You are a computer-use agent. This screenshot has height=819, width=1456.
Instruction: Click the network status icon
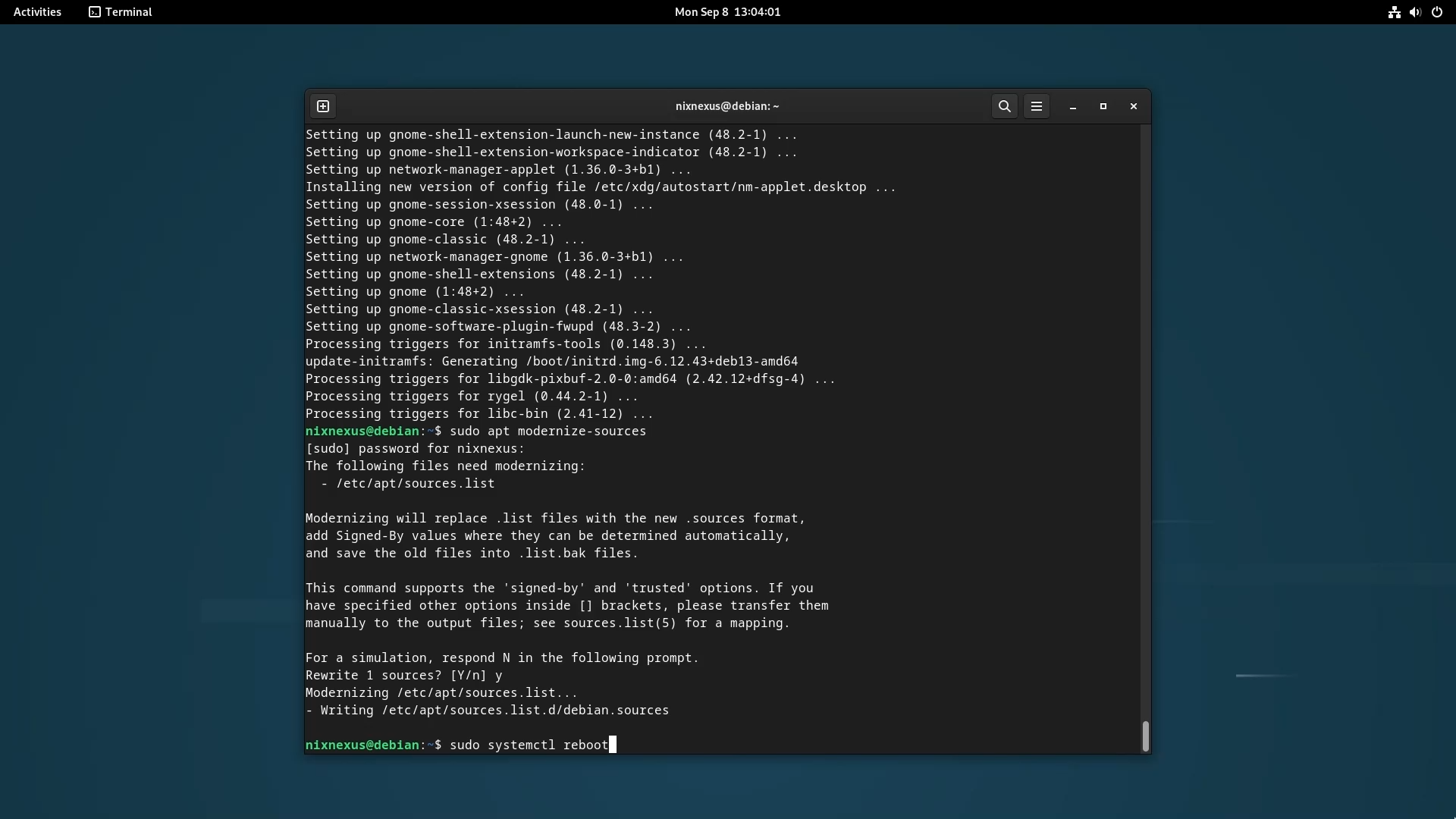pos(1394,12)
